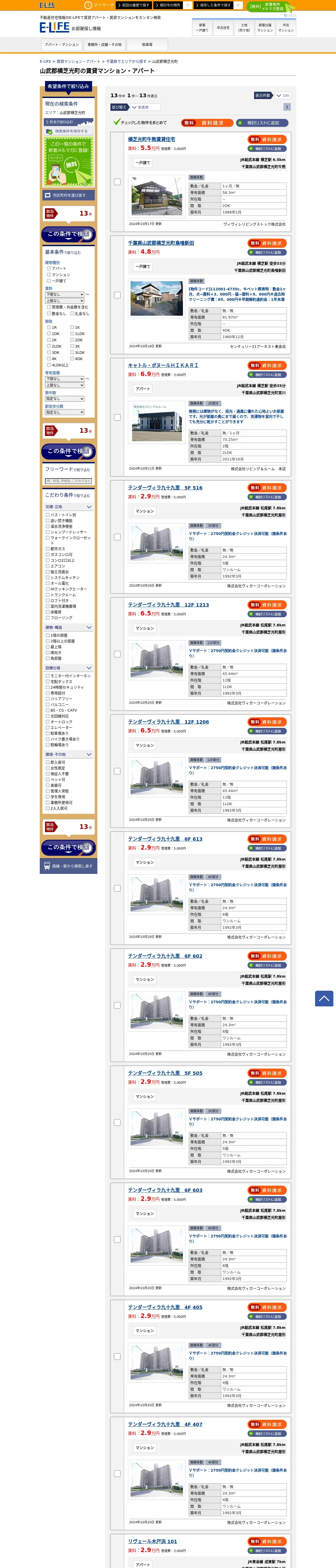Open the 駐車場 tab

tap(147, 44)
